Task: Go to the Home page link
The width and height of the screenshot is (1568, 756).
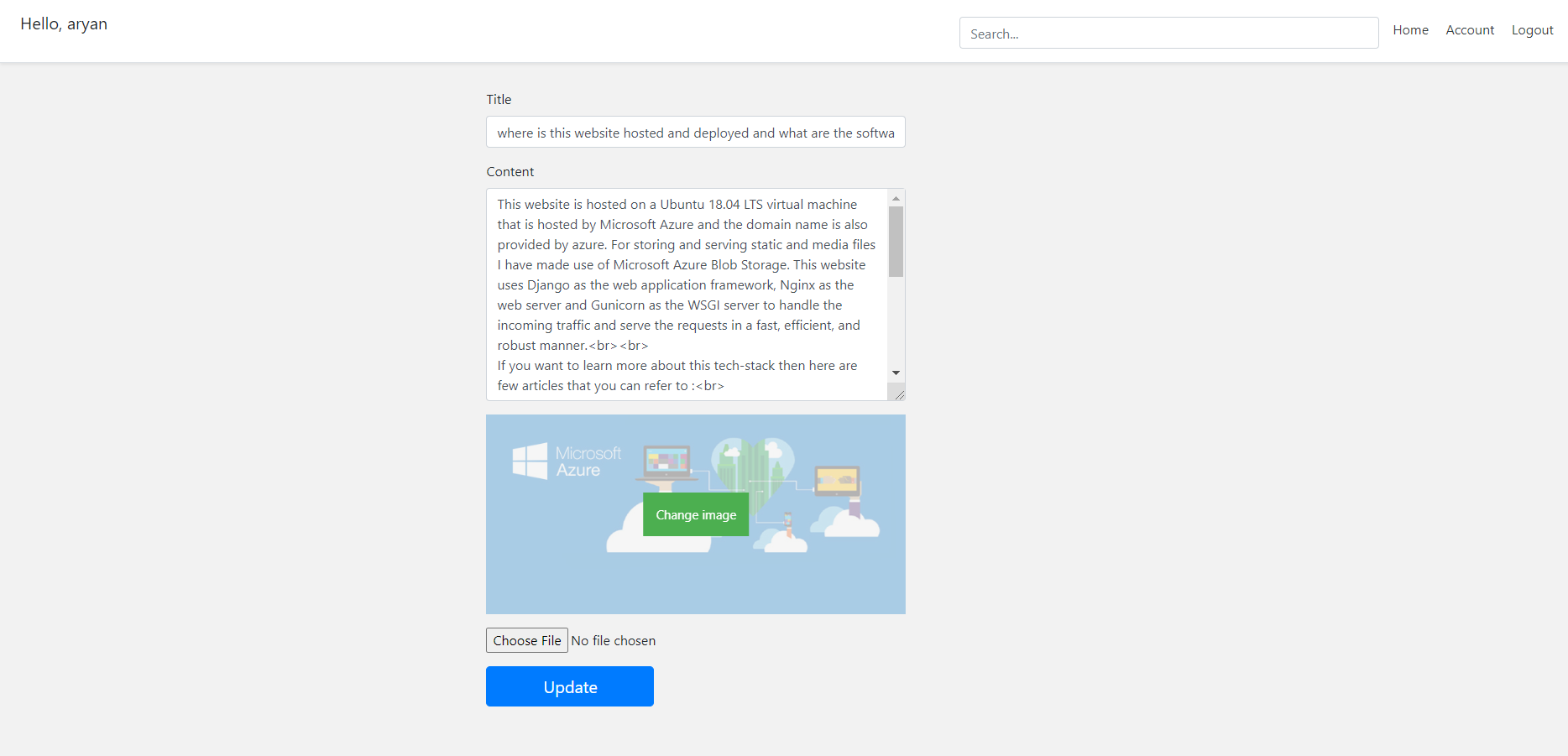Action: tap(1410, 30)
